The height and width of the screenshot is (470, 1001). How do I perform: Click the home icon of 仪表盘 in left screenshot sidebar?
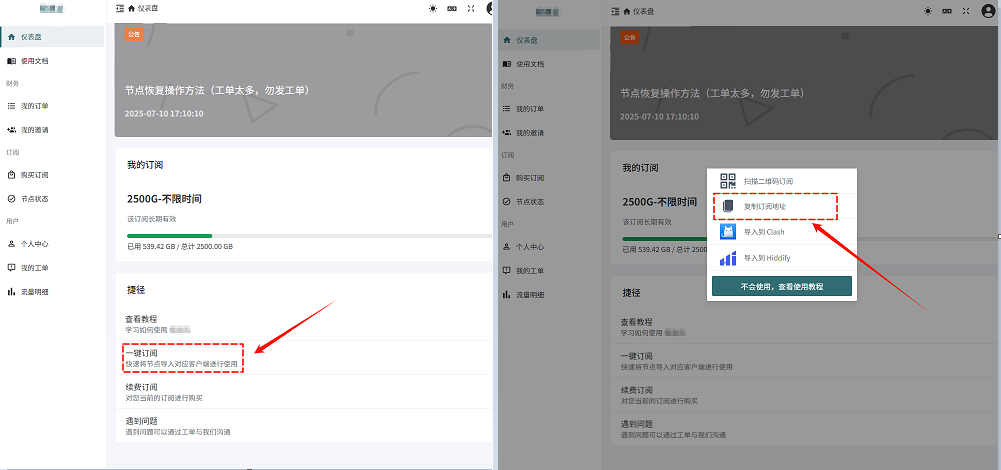point(11,37)
